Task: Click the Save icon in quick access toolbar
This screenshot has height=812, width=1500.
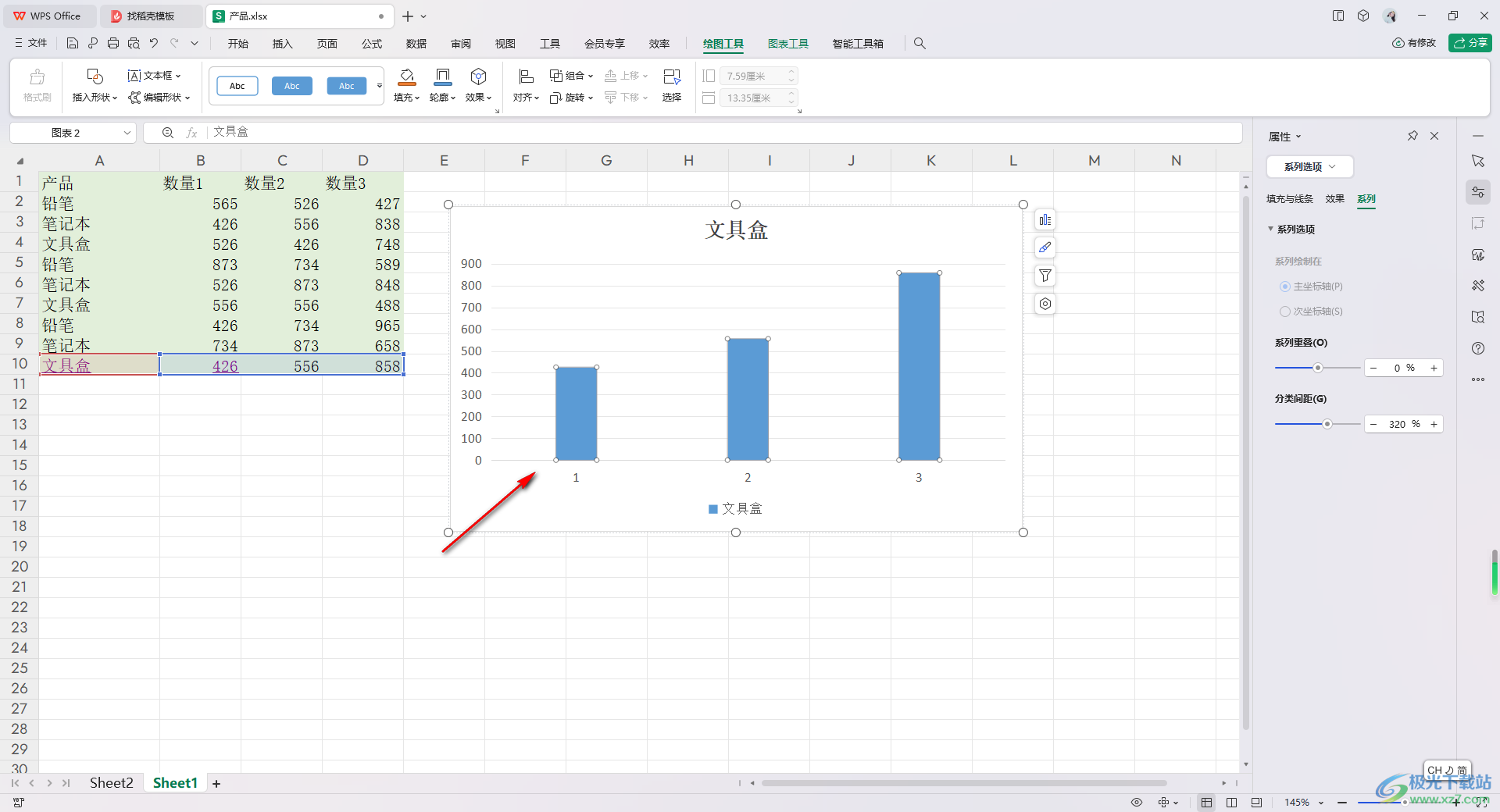Action: 72,44
